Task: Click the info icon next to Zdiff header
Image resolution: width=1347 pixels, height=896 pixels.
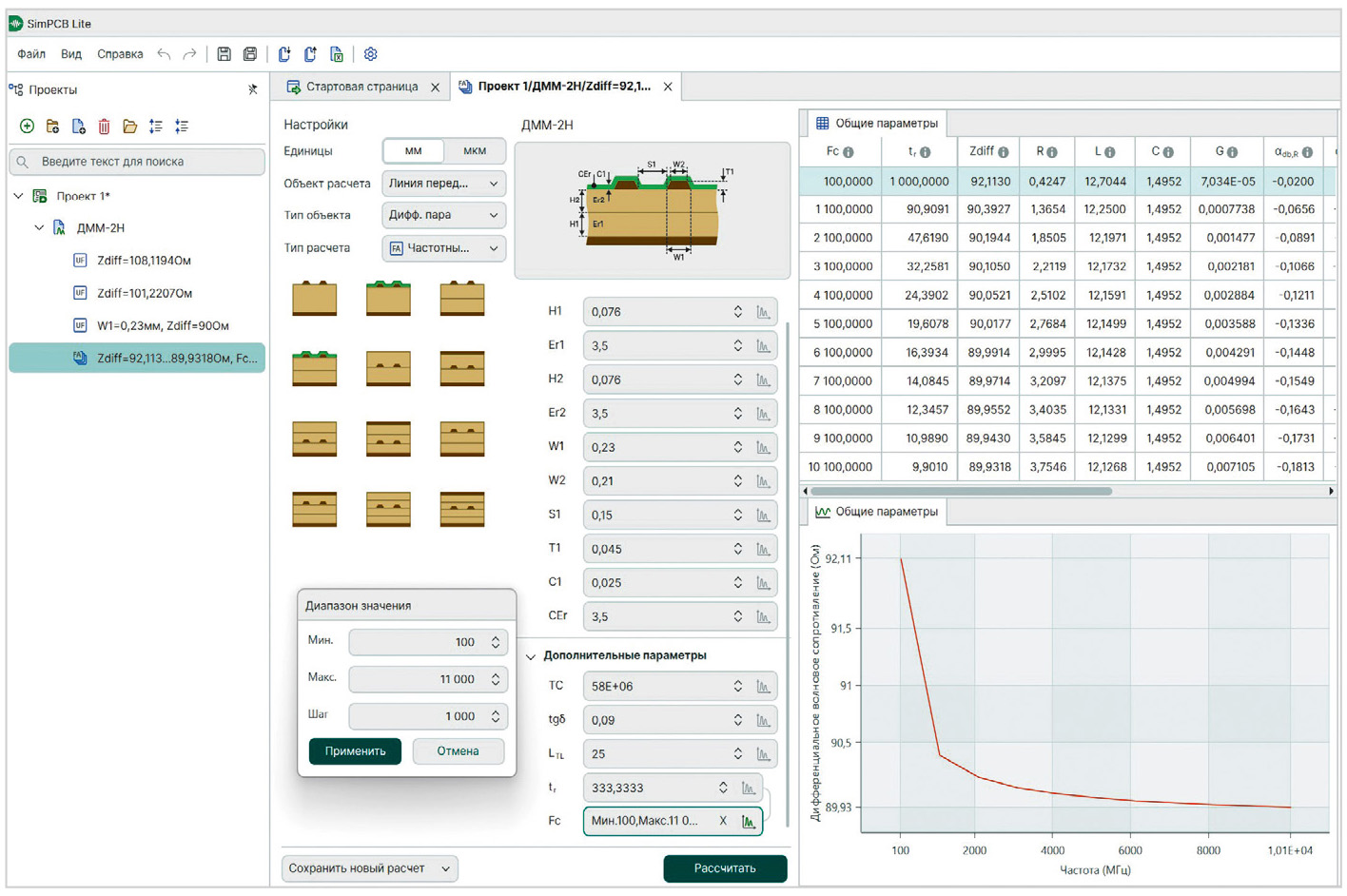Action: [1004, 152]
